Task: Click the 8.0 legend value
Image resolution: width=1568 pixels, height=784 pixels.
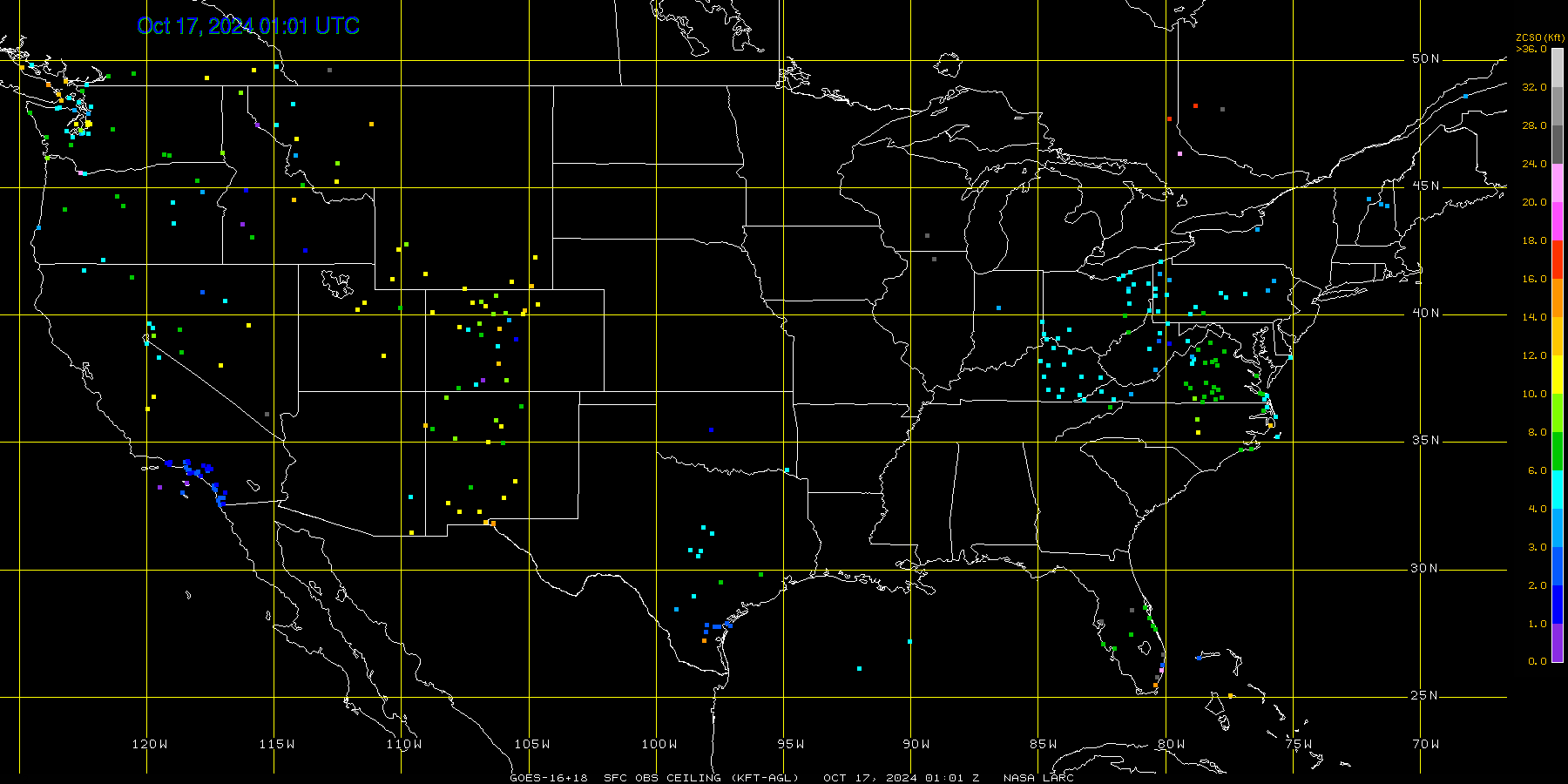Action: click(1538, 432)
